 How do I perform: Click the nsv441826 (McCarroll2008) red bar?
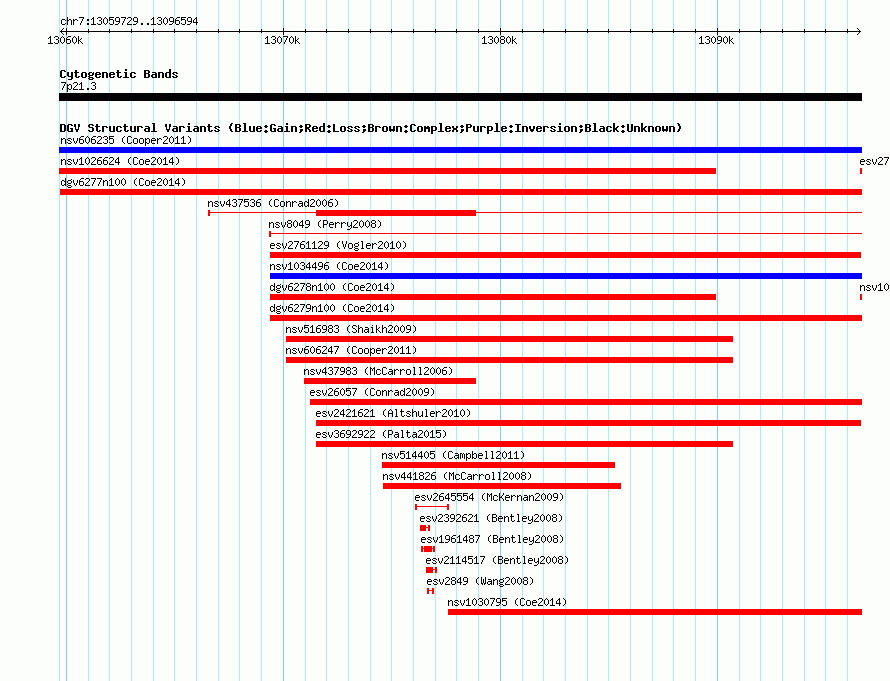coord(502,486)
